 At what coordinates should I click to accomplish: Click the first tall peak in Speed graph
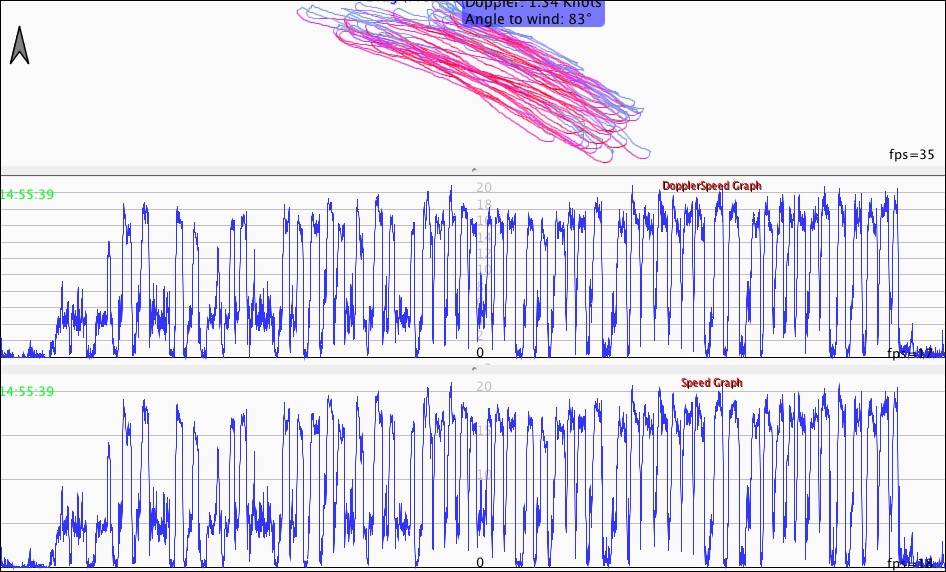click(x=125, y=402)
